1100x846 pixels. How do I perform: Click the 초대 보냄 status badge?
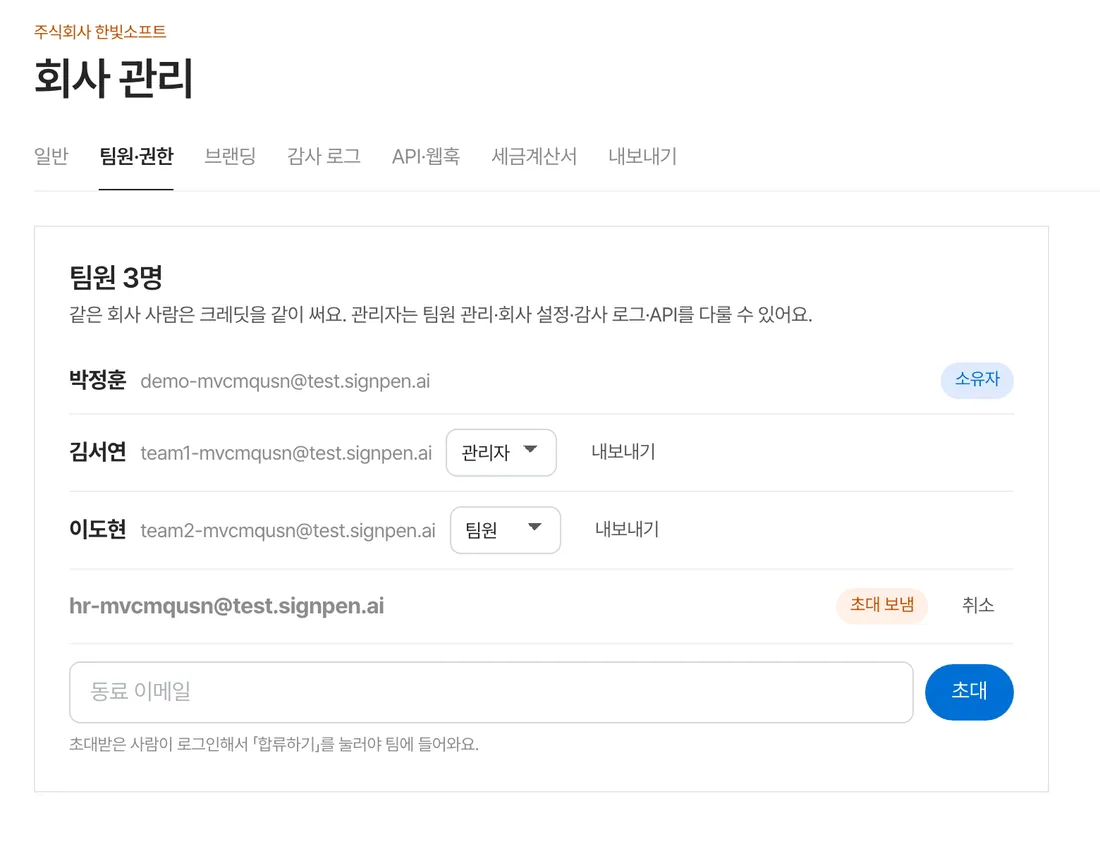tap(882, 605)
